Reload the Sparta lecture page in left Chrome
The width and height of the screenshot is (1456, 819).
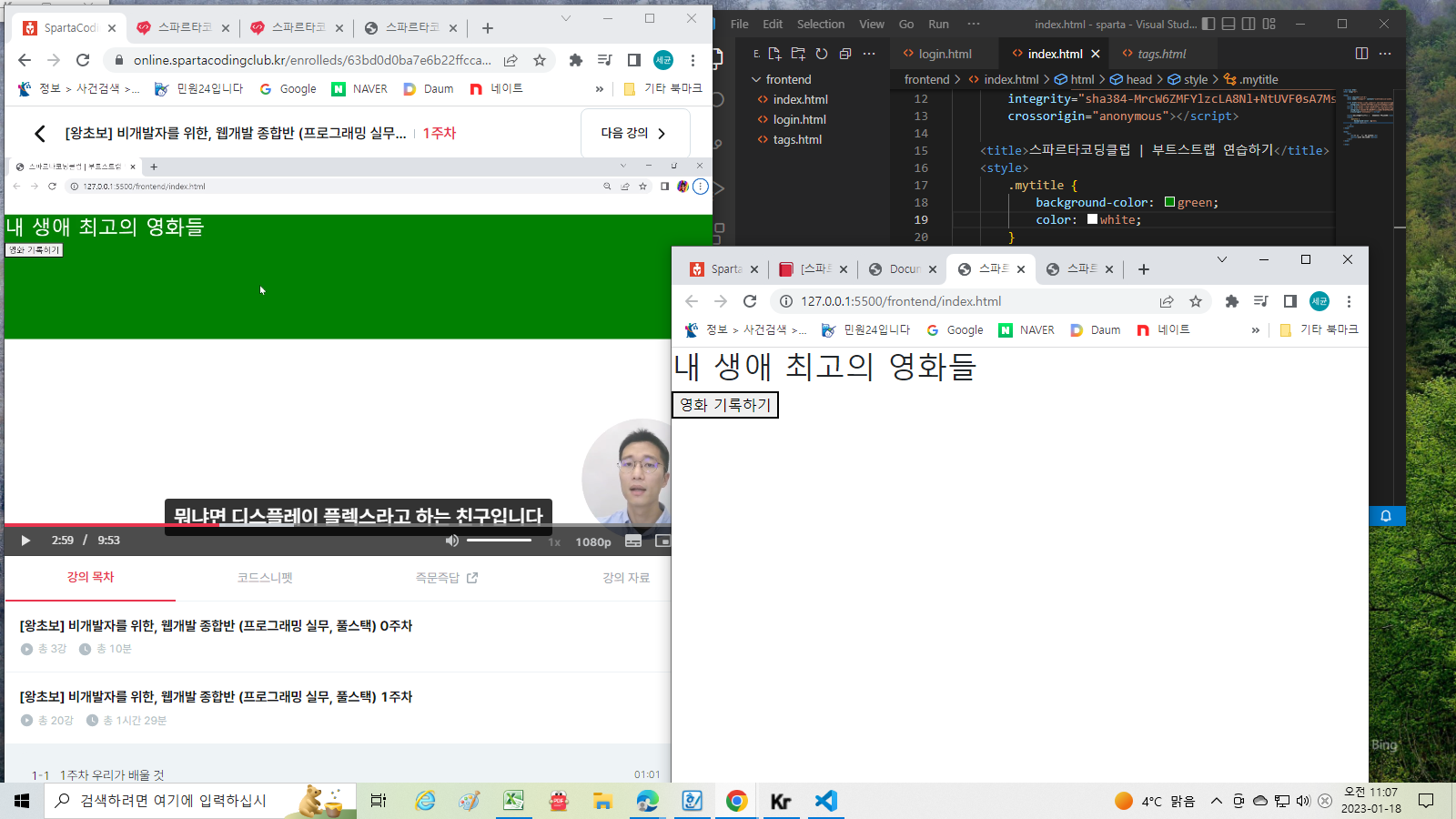point(83,60)
